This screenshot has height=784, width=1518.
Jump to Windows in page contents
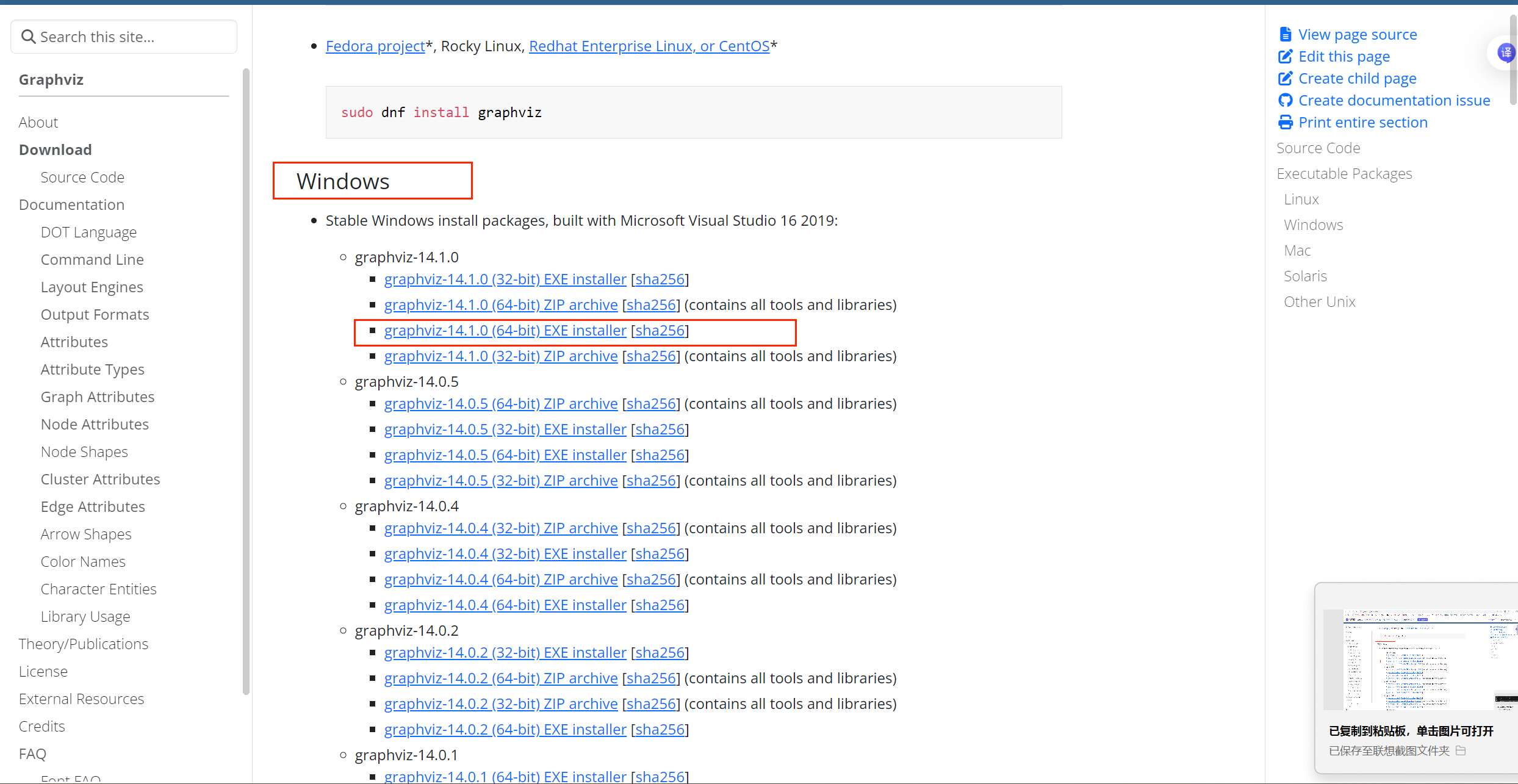[1313, 225]
